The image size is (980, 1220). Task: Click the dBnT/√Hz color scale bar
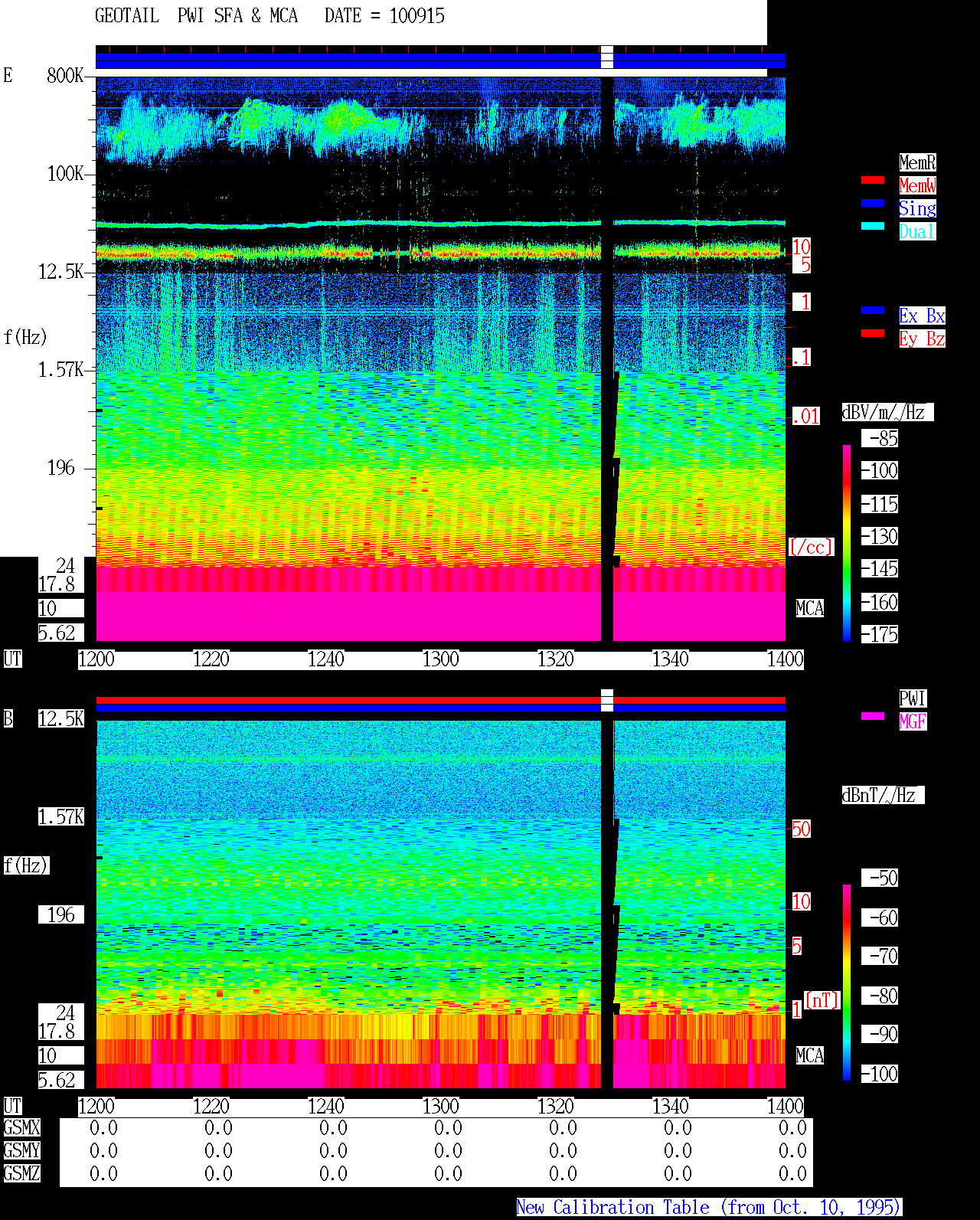[847, 983]
